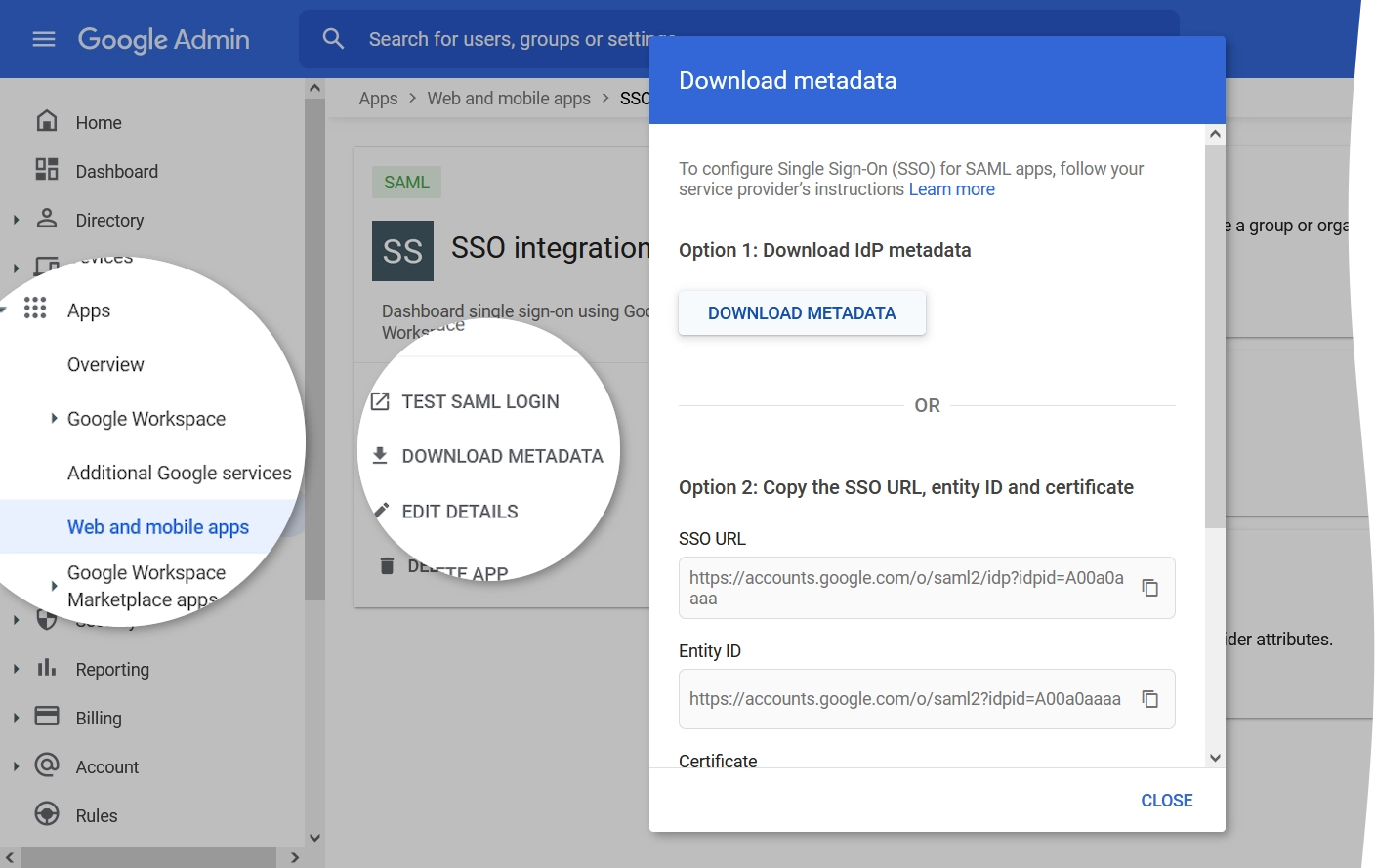Click the Google Admin logo
1375x868 pixels.
point(163,40)
